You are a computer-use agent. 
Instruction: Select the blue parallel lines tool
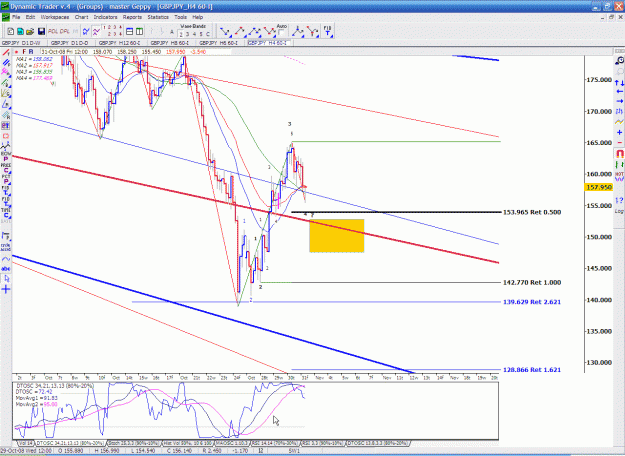[x=6, y=63]
